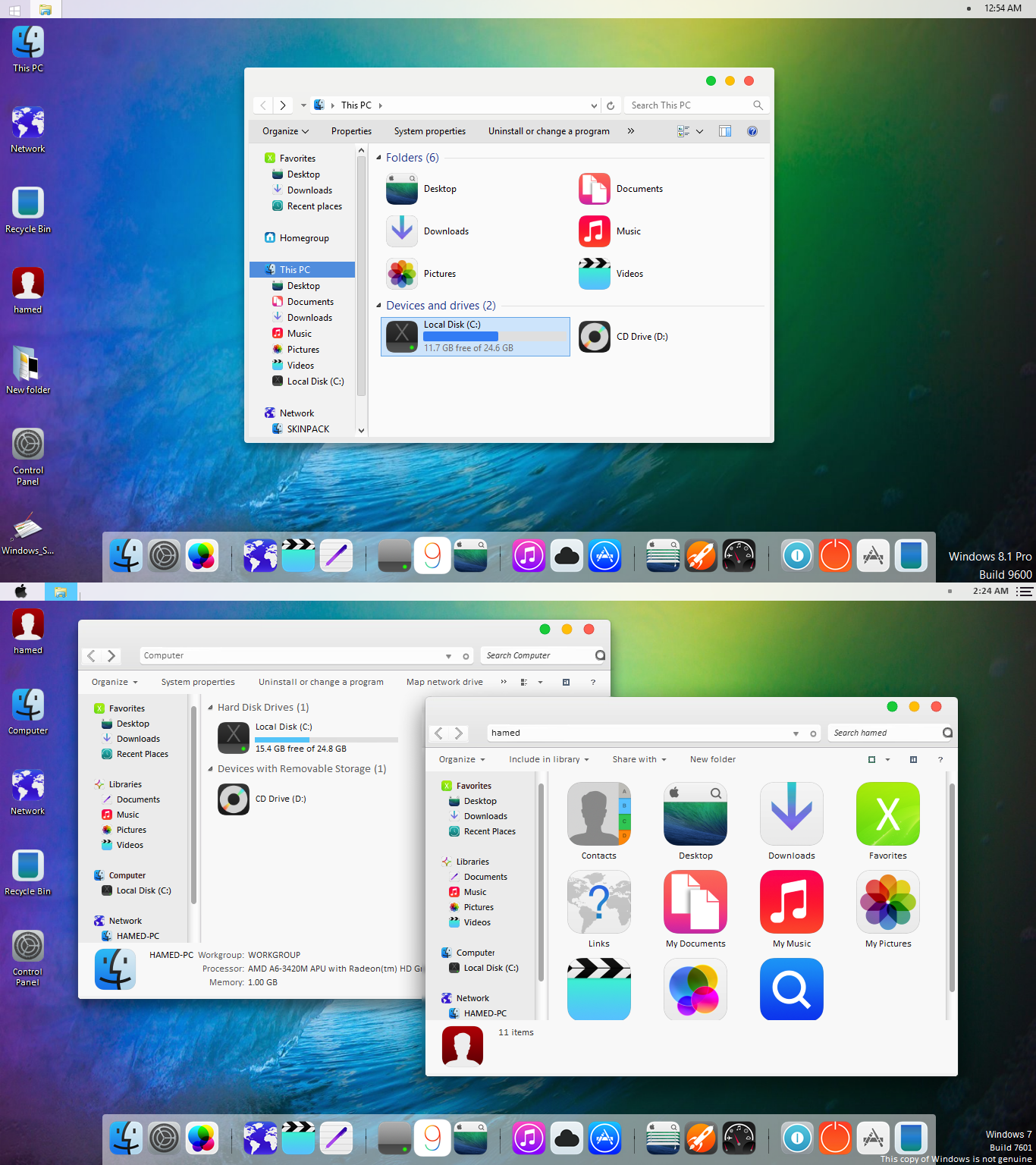Select Homegroup in This PC sidebar
The width and height of the screenshot is (1036, 1165).
click(x=297, y=238)
